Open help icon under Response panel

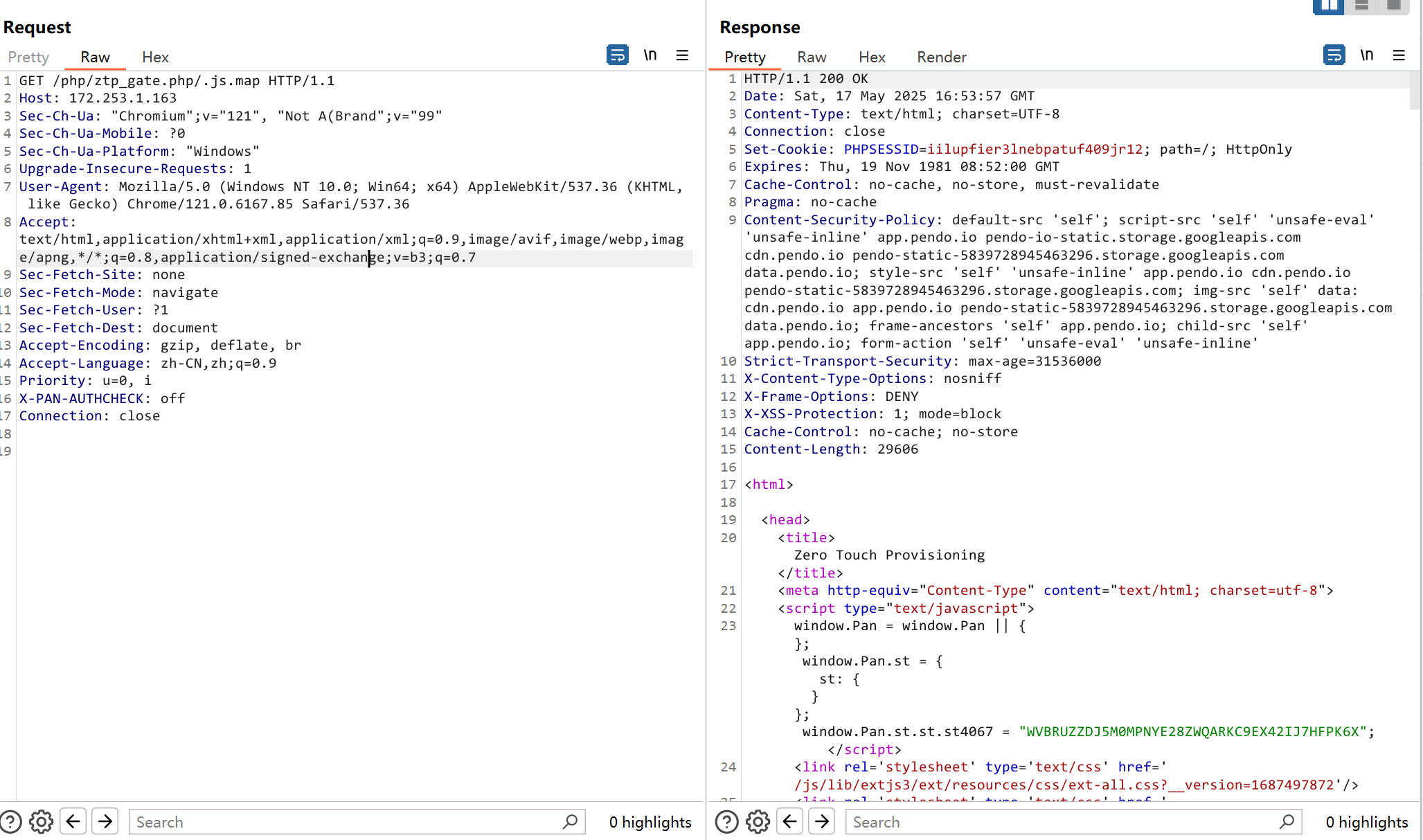(x=726, y=822)
